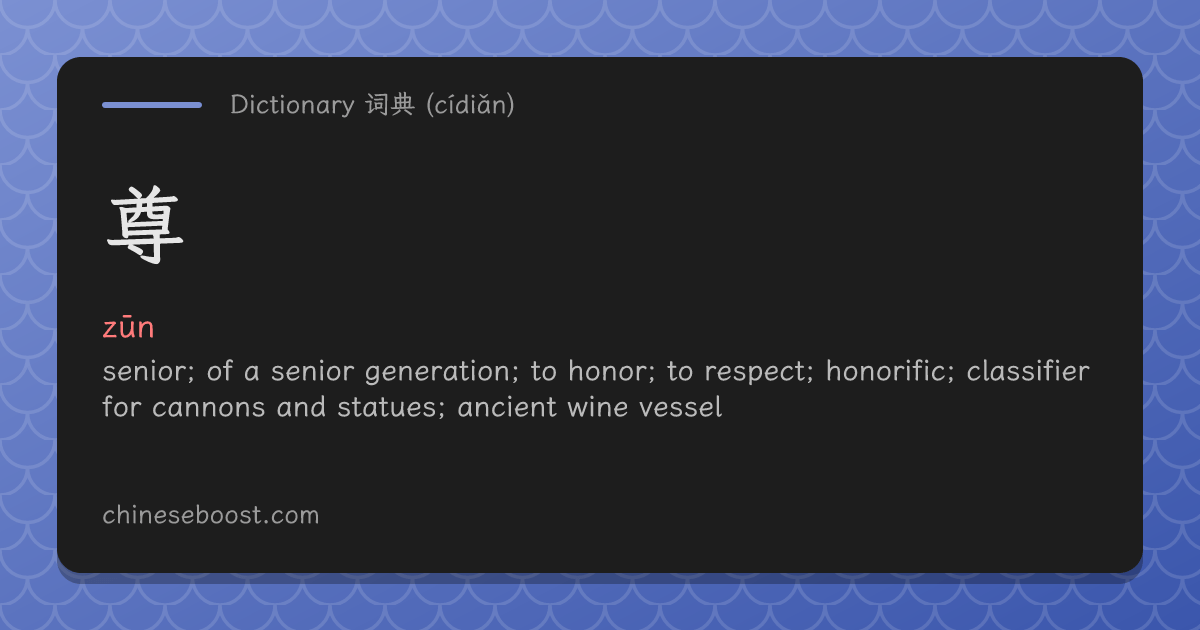
Task: Click the word senior at definition start
Action: coord(148,371)
